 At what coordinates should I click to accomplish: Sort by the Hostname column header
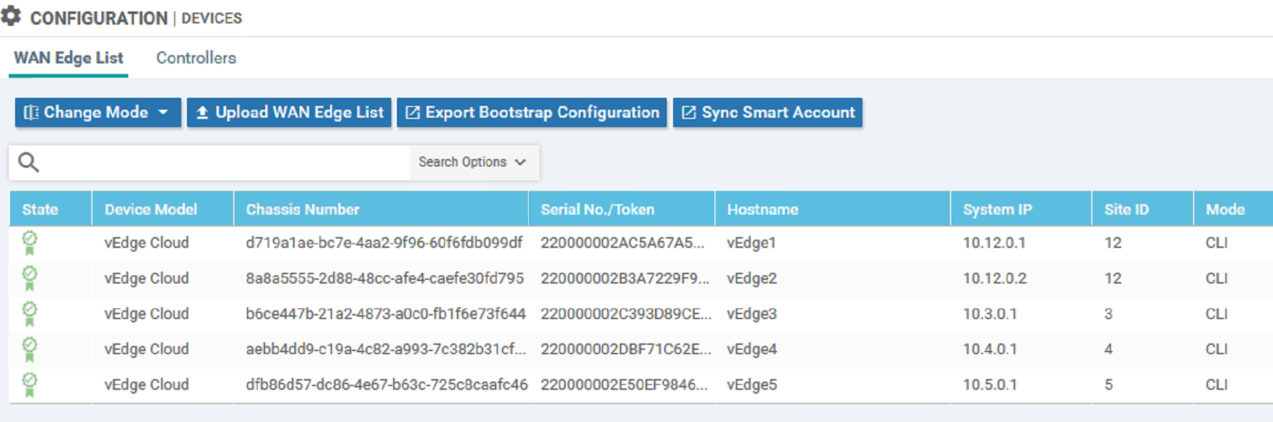pyautogui.click(x=763, y=209)
